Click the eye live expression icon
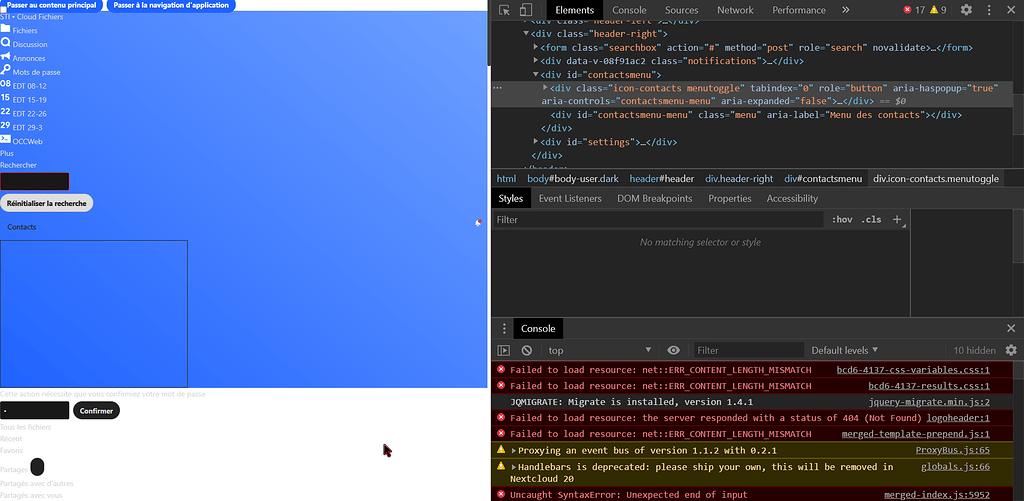The width and height of the screenshot is (1024, 501). [673, 350]
